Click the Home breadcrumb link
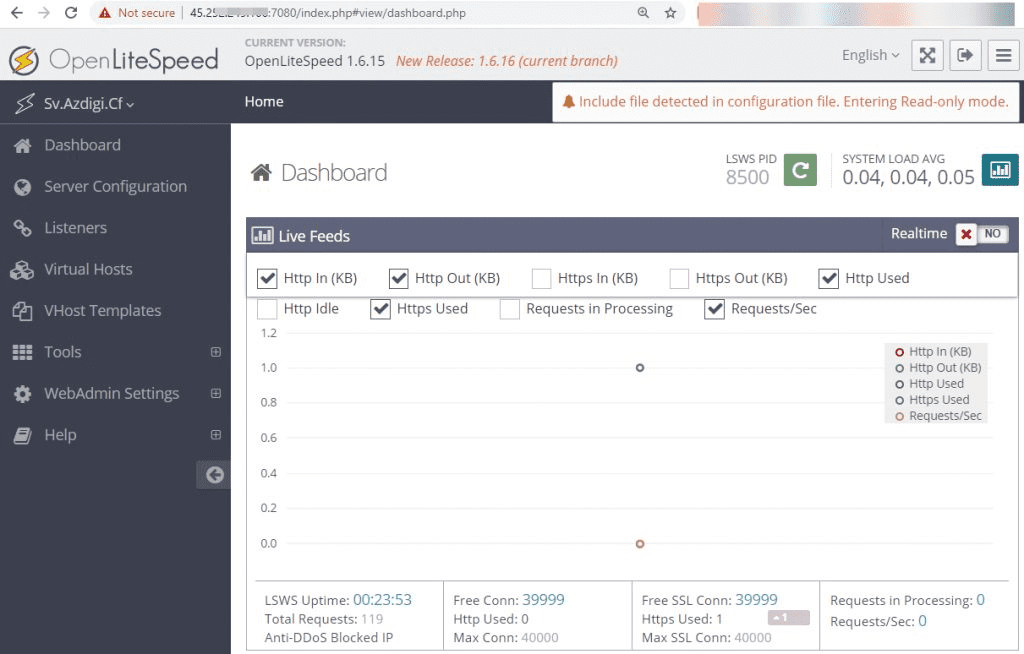The height and width of the screenshot is (654, 1024). 264,101
